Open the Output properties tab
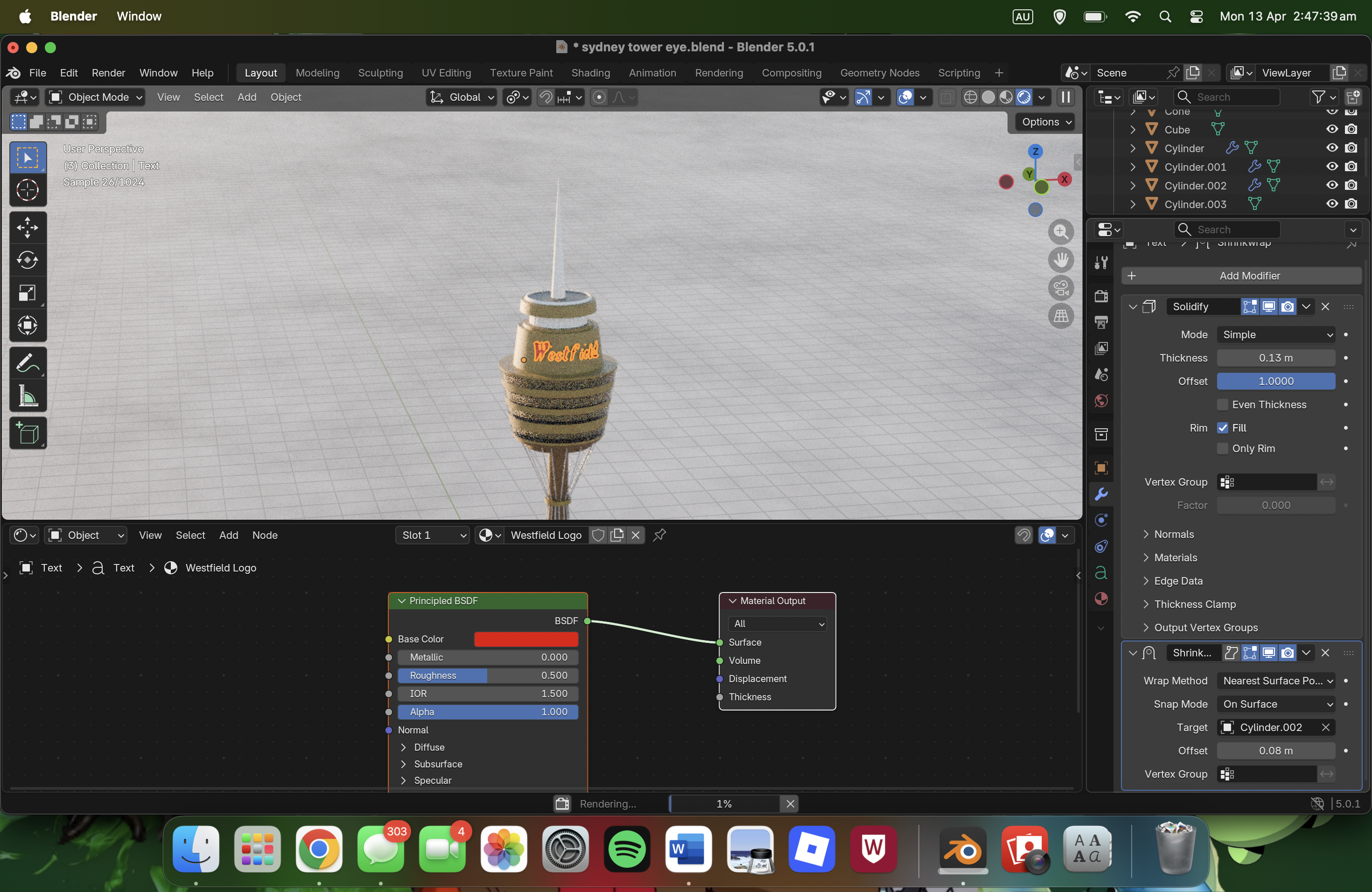Image resolution: width=1372 pixels, height=892 pixels. click(1101, 321)
